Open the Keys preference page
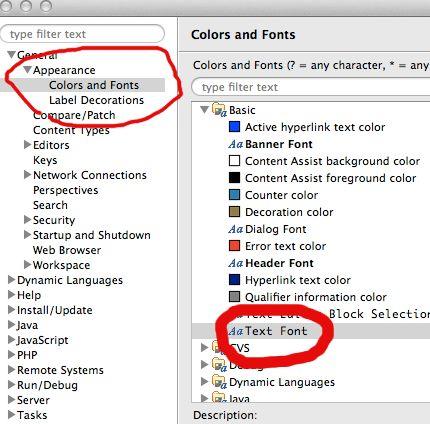This screenshot has width=430, height=424. pyautogui.click(x=45, y=160)
